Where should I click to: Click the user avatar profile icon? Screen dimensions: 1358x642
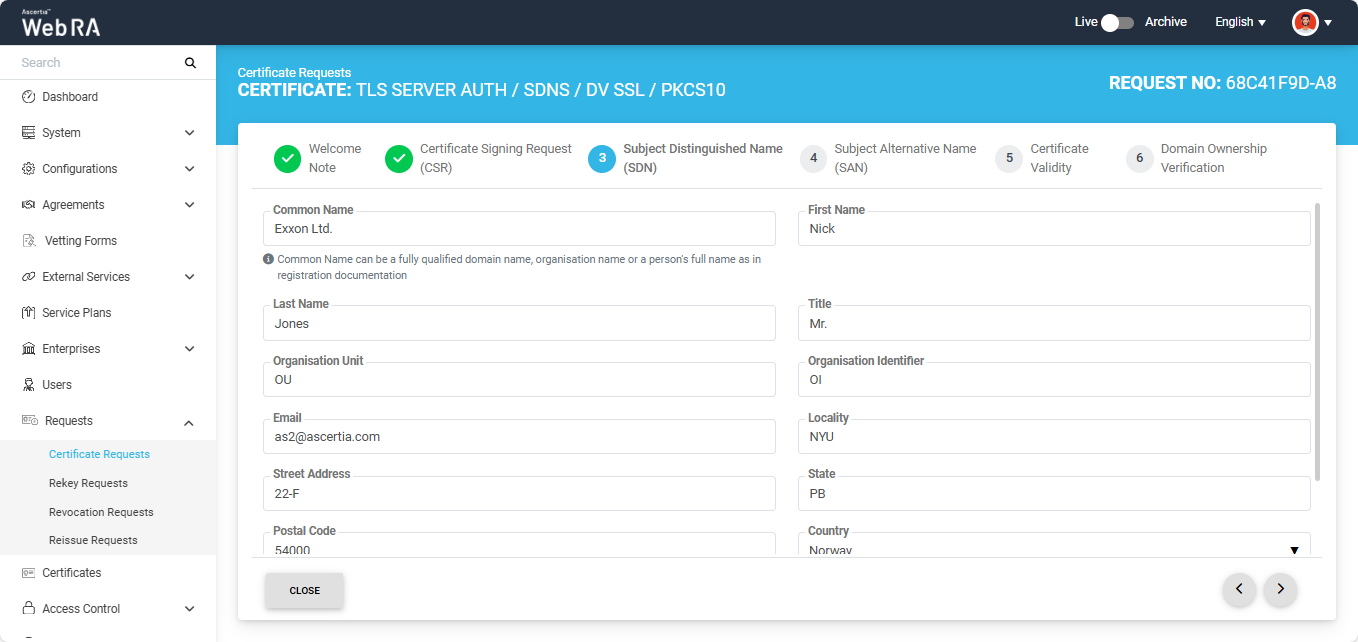click(x=1305, y=22)
